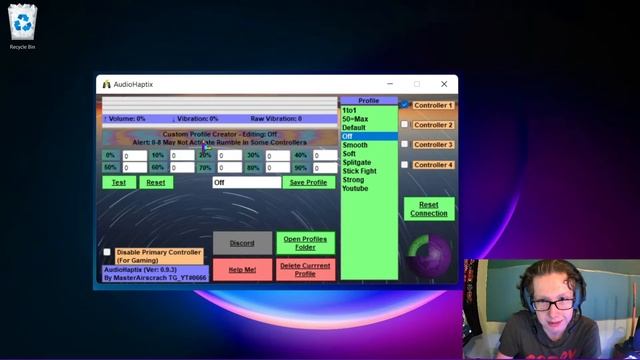Minimize the AudioHaptix window
The height and width of the screenshot is (360, 640).
coord(390,84)
